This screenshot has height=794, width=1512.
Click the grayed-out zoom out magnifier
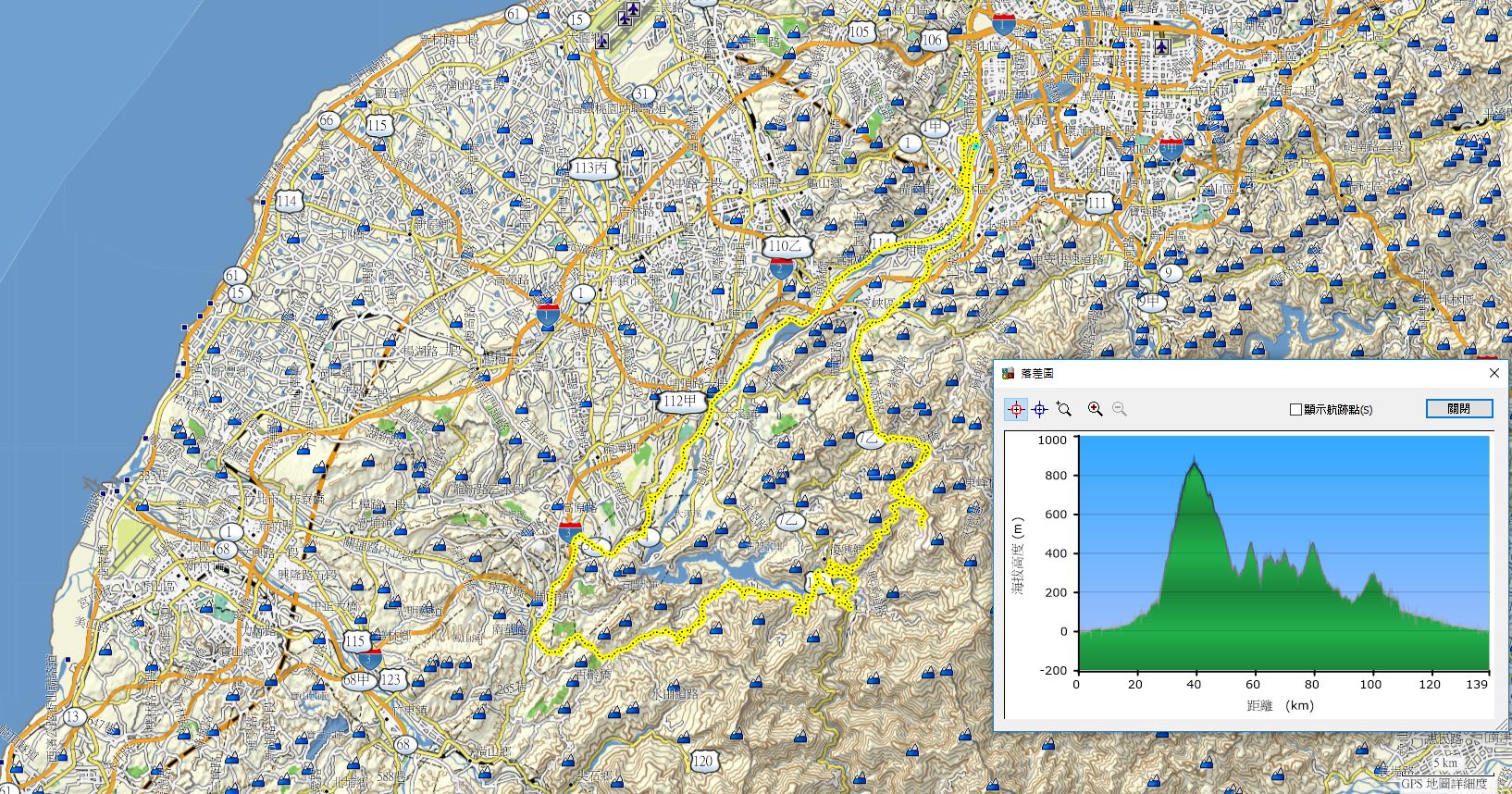(x=1120, y=409)
